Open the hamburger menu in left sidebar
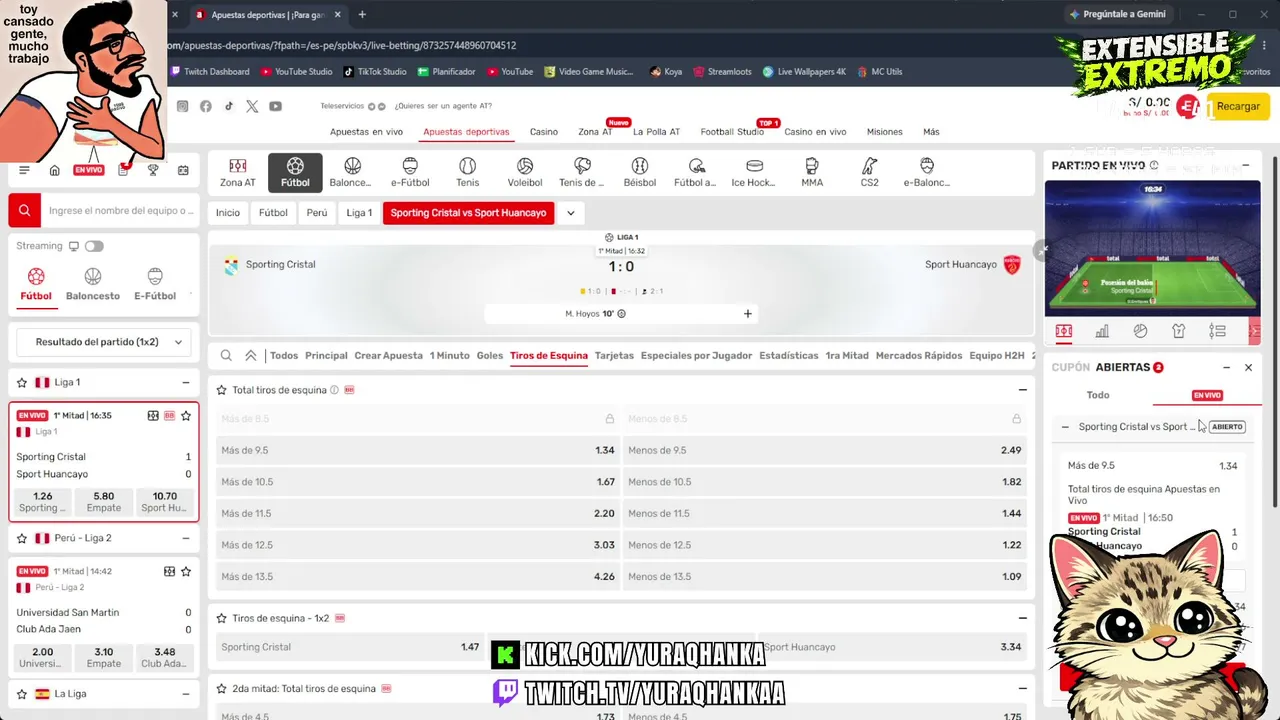Screen dimensions: 1280x720 24,170
